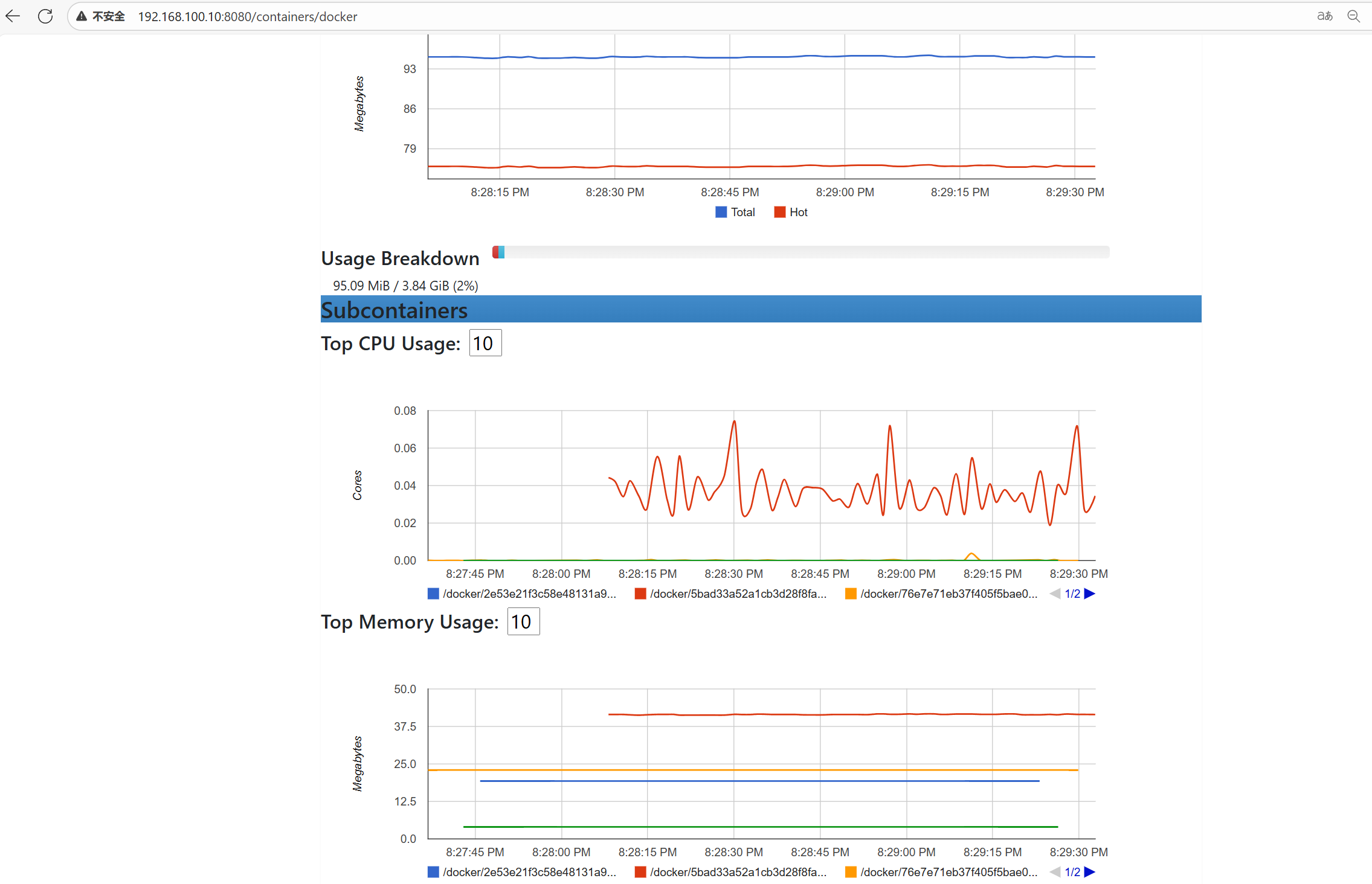1372x884 pixels.
Task: Click /docker/76e7e71eb37f entry in CPU legend
Action: click(x=948, y=594)
